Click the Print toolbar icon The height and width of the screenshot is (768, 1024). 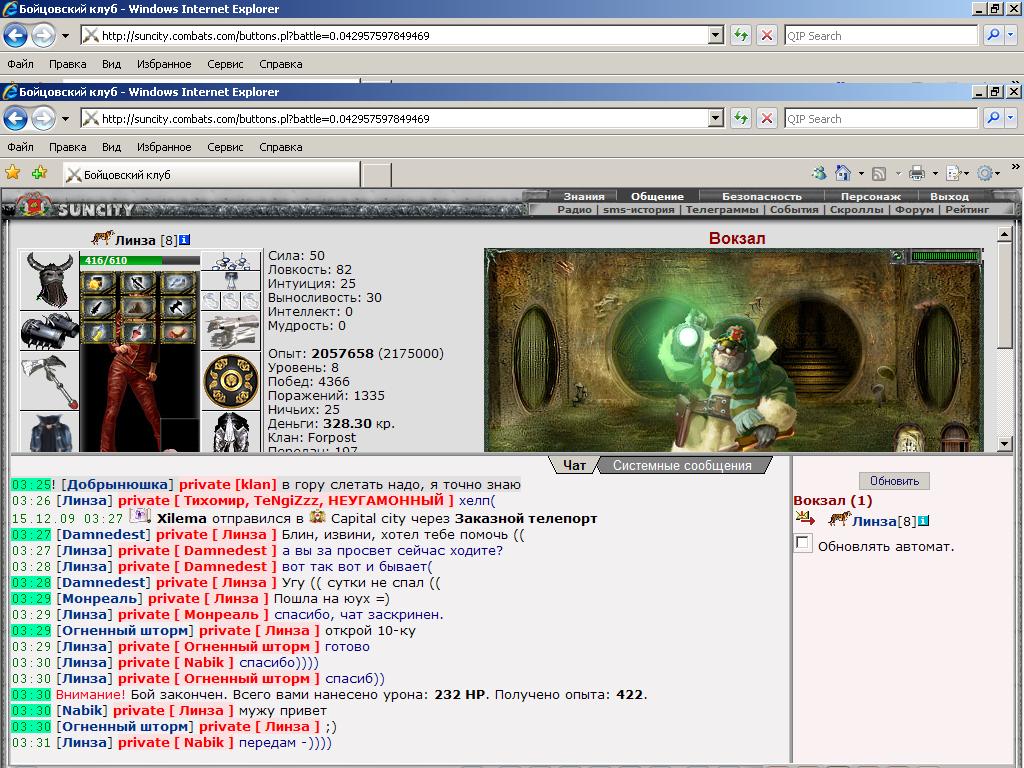(917, 173)
